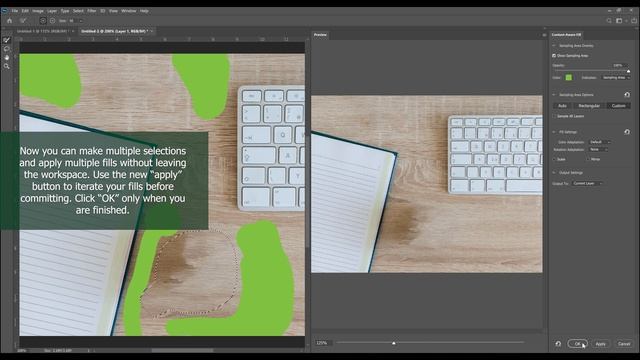This screenshot has height=360, width=640.
Task: Click the Opacity percentage value field
Action: tap(620, 65)
